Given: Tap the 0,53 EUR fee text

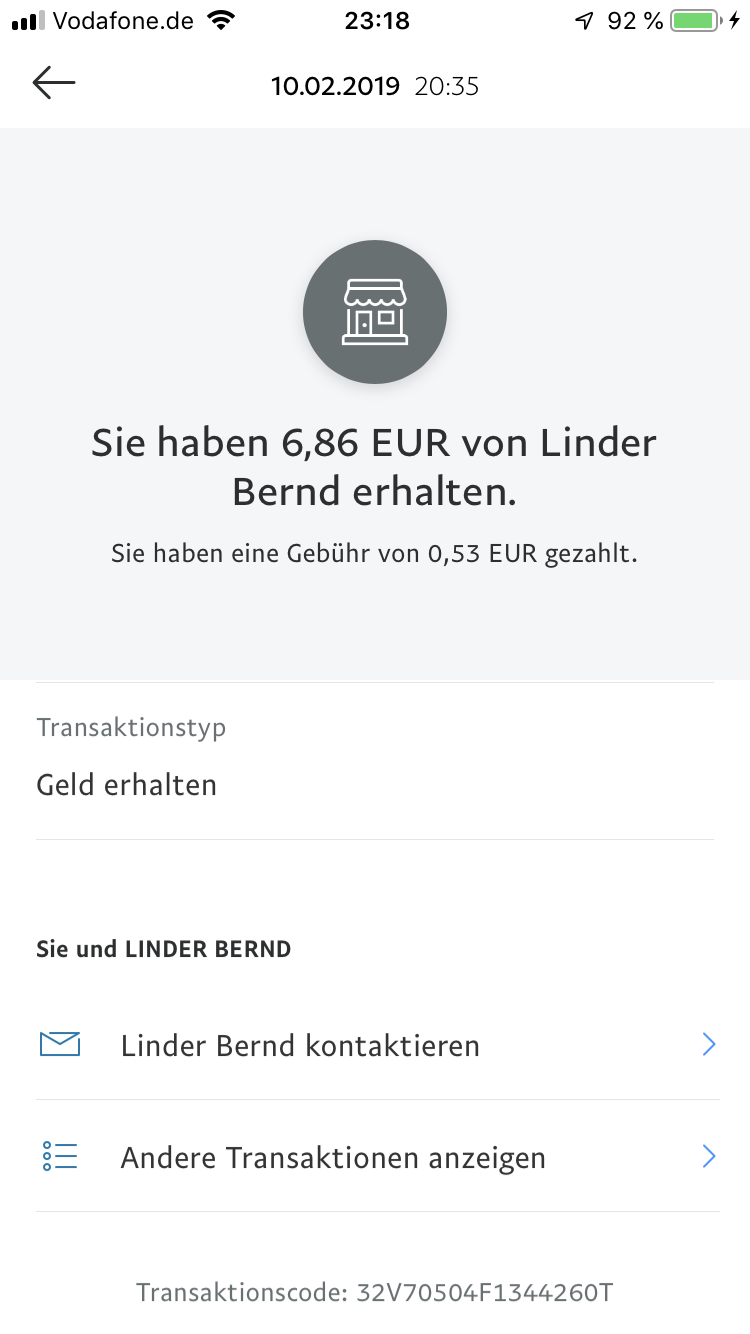Looking at the screenshot, I should 375,554.
